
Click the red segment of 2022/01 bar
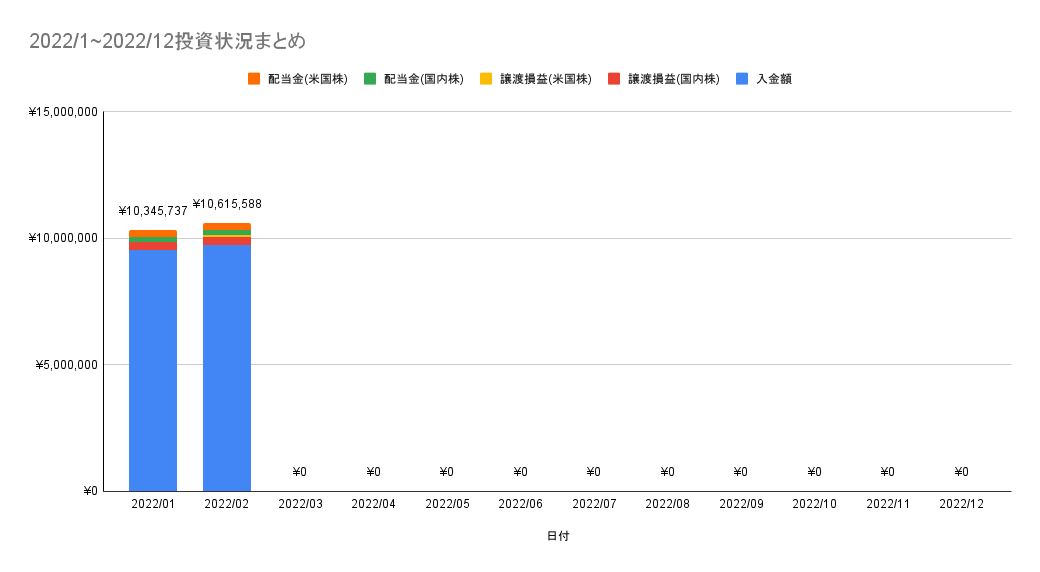pyautogui.click(x=153, y=246)
